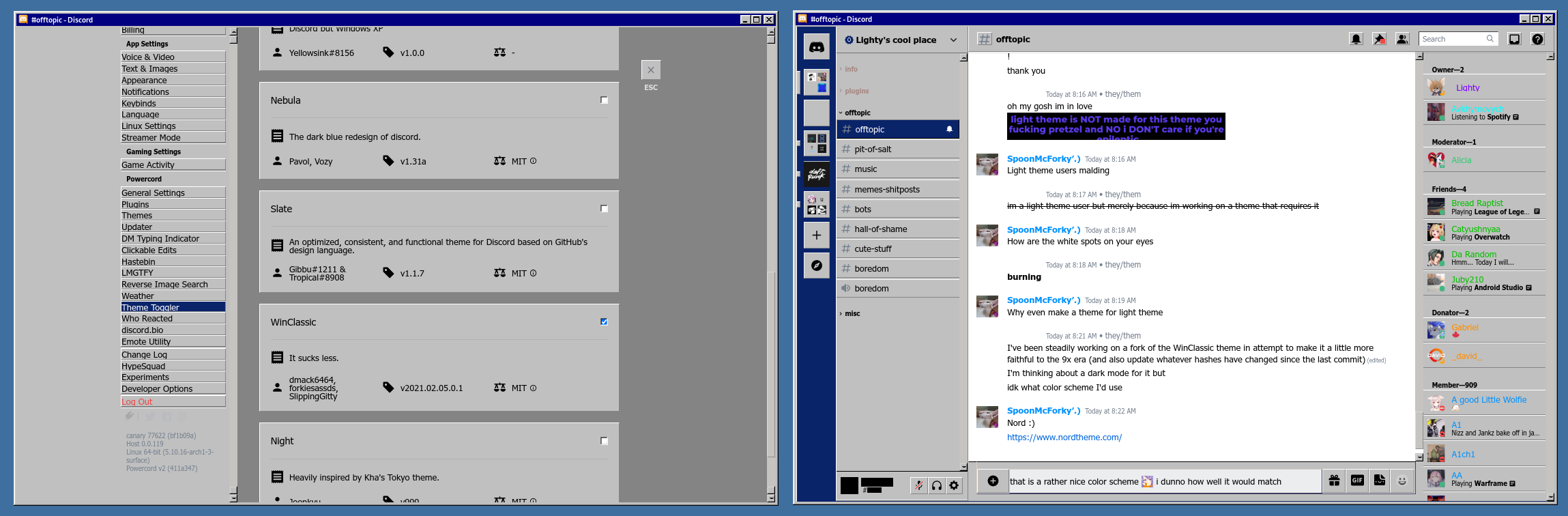
Task: Click the message text input box
Action: 1164,481
